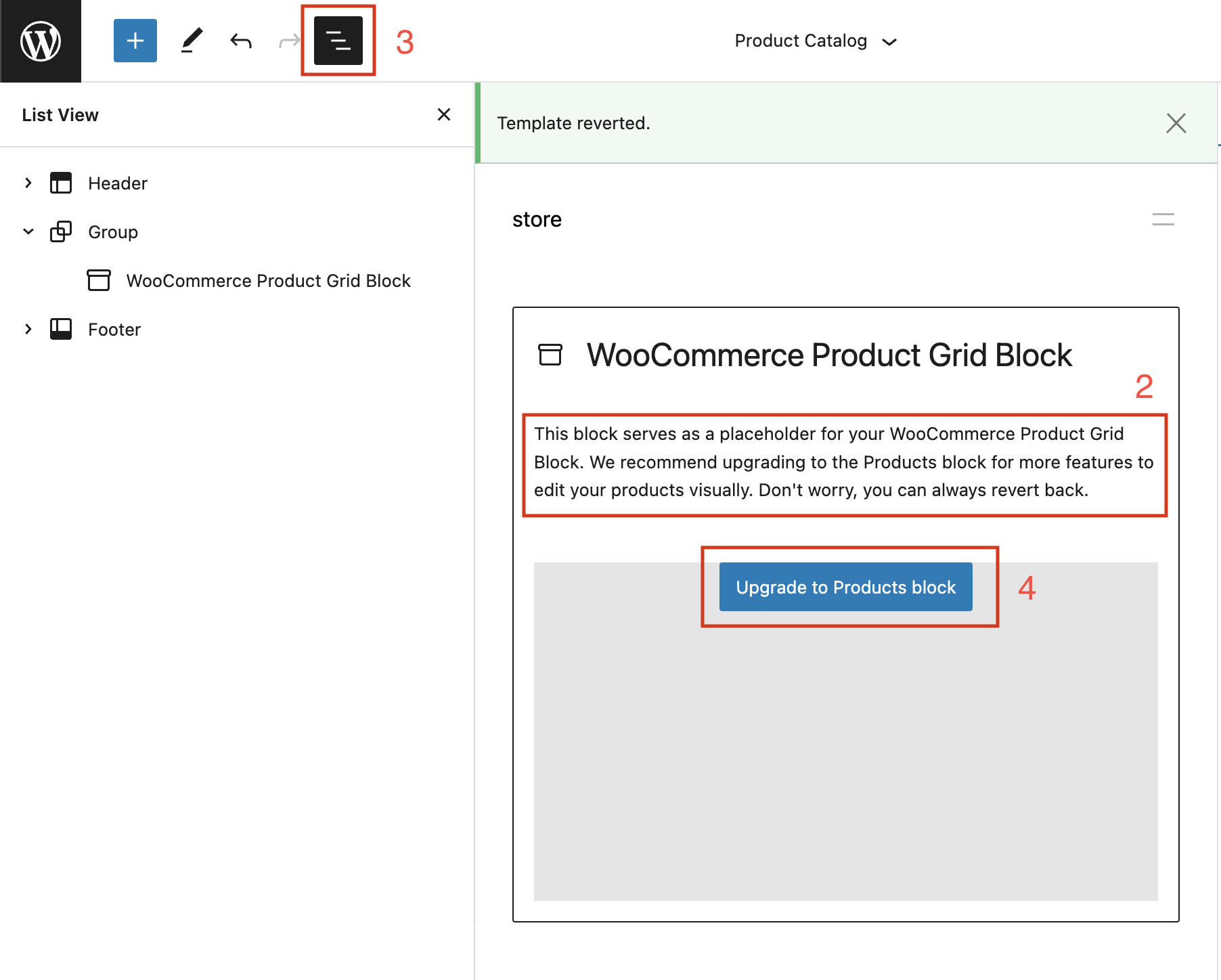Click the Product Grid archive icon in list
The width and height of the screenshot is (1221, 980).
(x=99, y=280)
